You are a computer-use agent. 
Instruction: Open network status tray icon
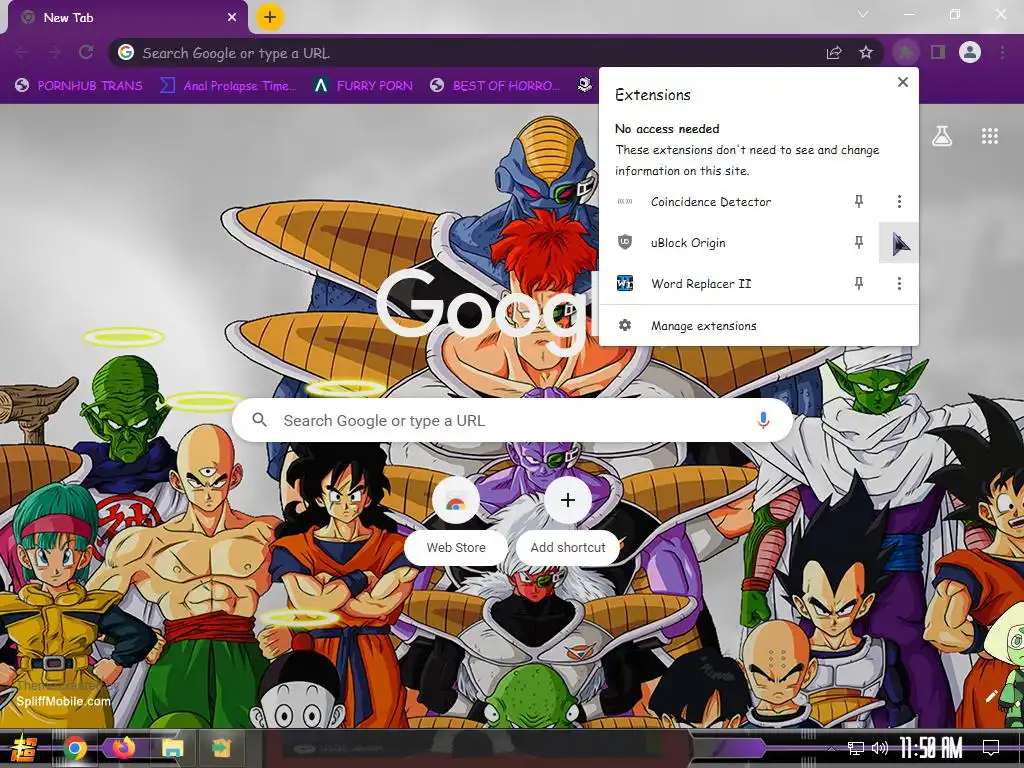click(855, 748)
